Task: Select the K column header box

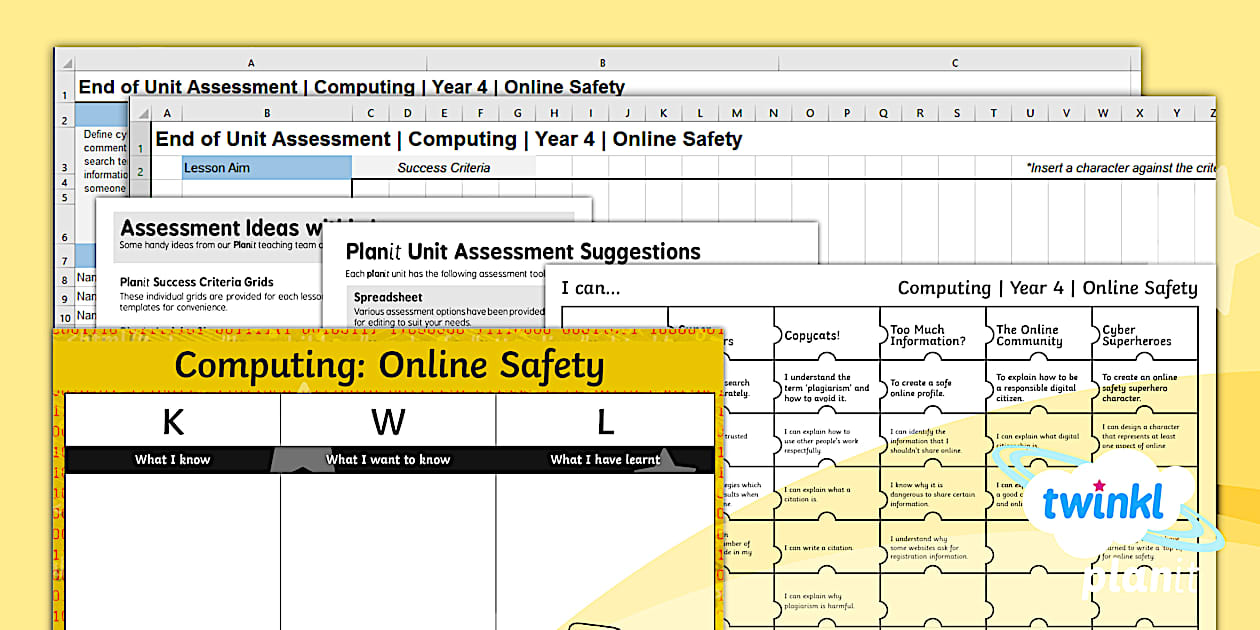Action: [x=173, y=422]
